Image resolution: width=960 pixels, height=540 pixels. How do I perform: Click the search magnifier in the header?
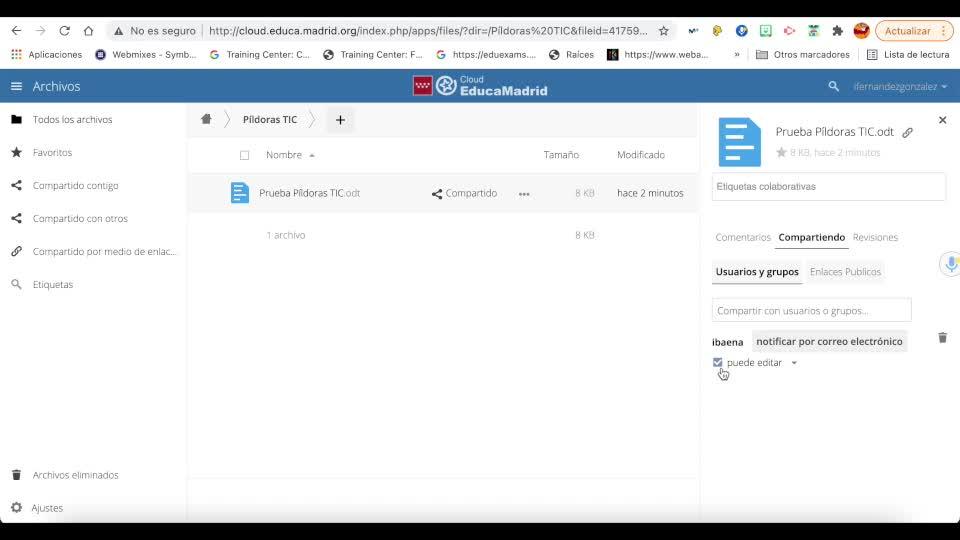tap(833, 86)
